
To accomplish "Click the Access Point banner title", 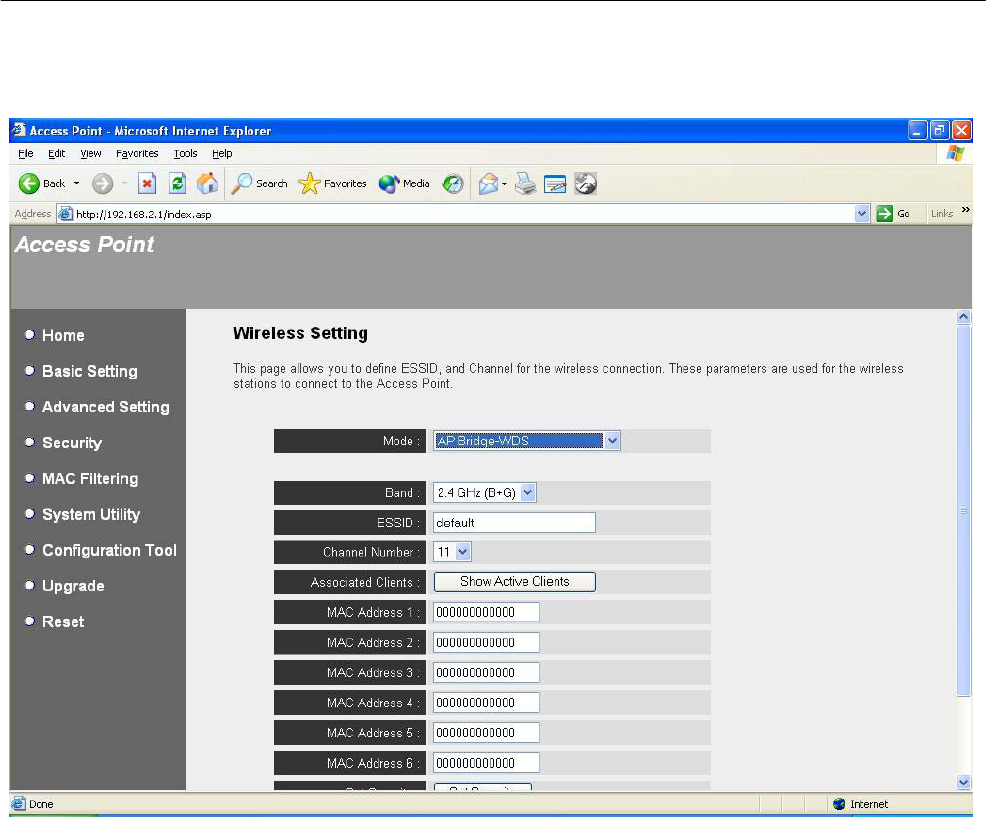I will 84,244.
